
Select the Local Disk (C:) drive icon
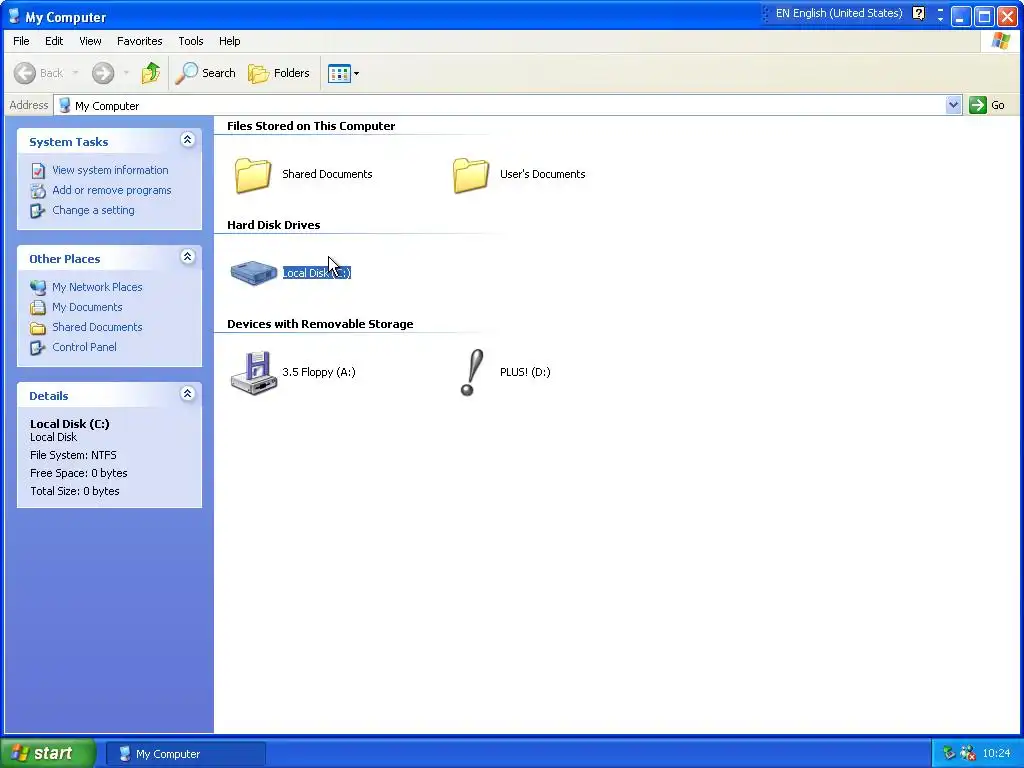pyautogui.click(x=253, y=273)
